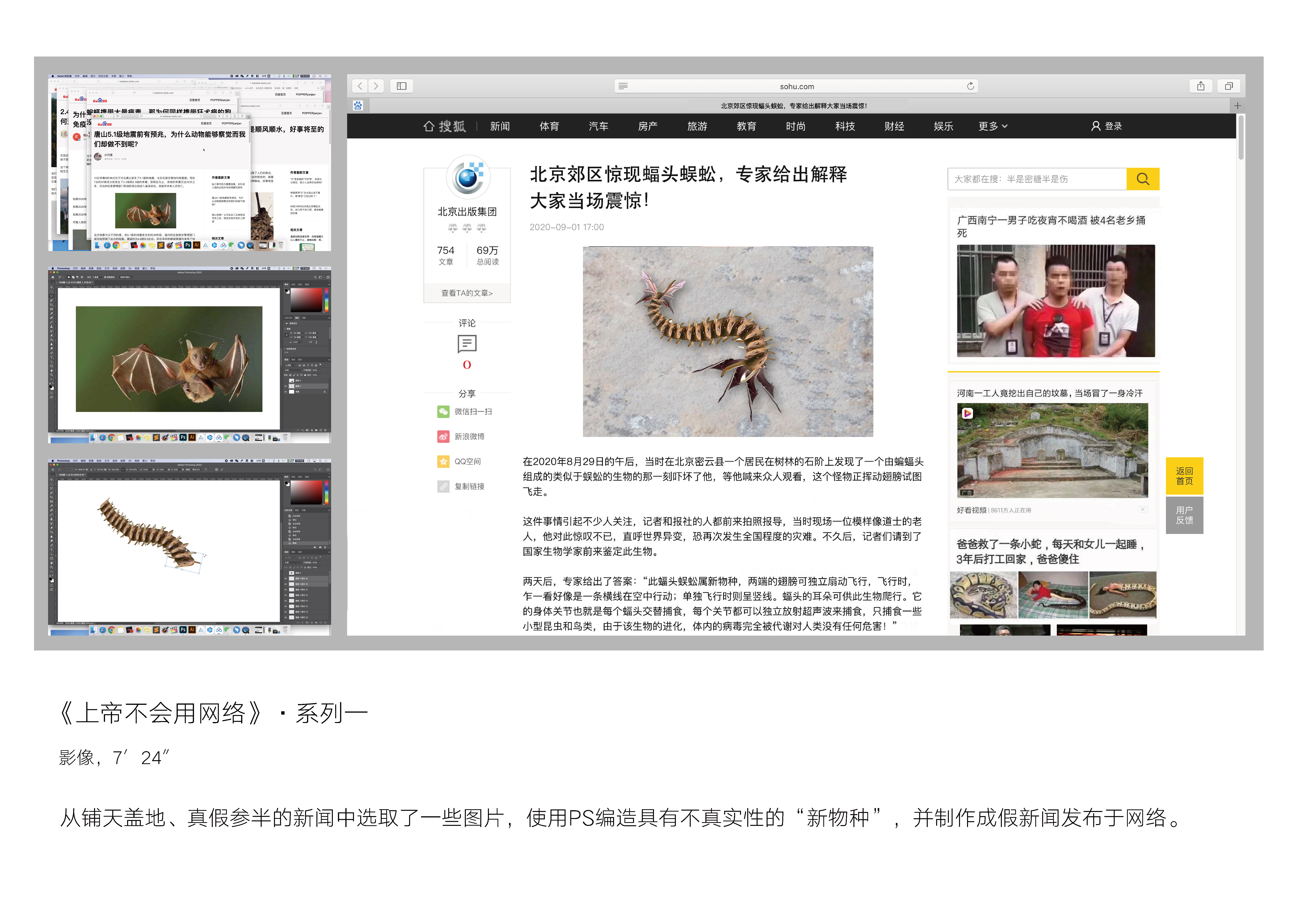Open 河南一工人竟挖出自己的坟墓 headline
The width and height of the screenshot is (1295, 924).
tap(1050, 393)
